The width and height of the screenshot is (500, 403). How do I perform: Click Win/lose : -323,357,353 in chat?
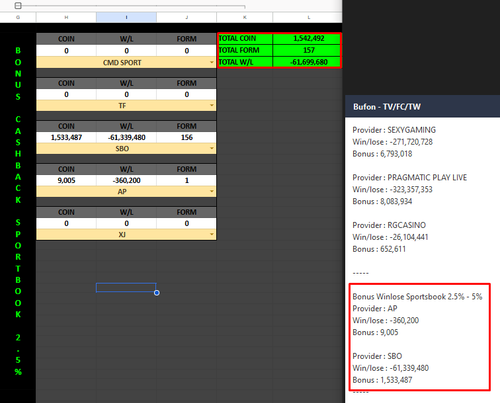[x=392, y=190]
